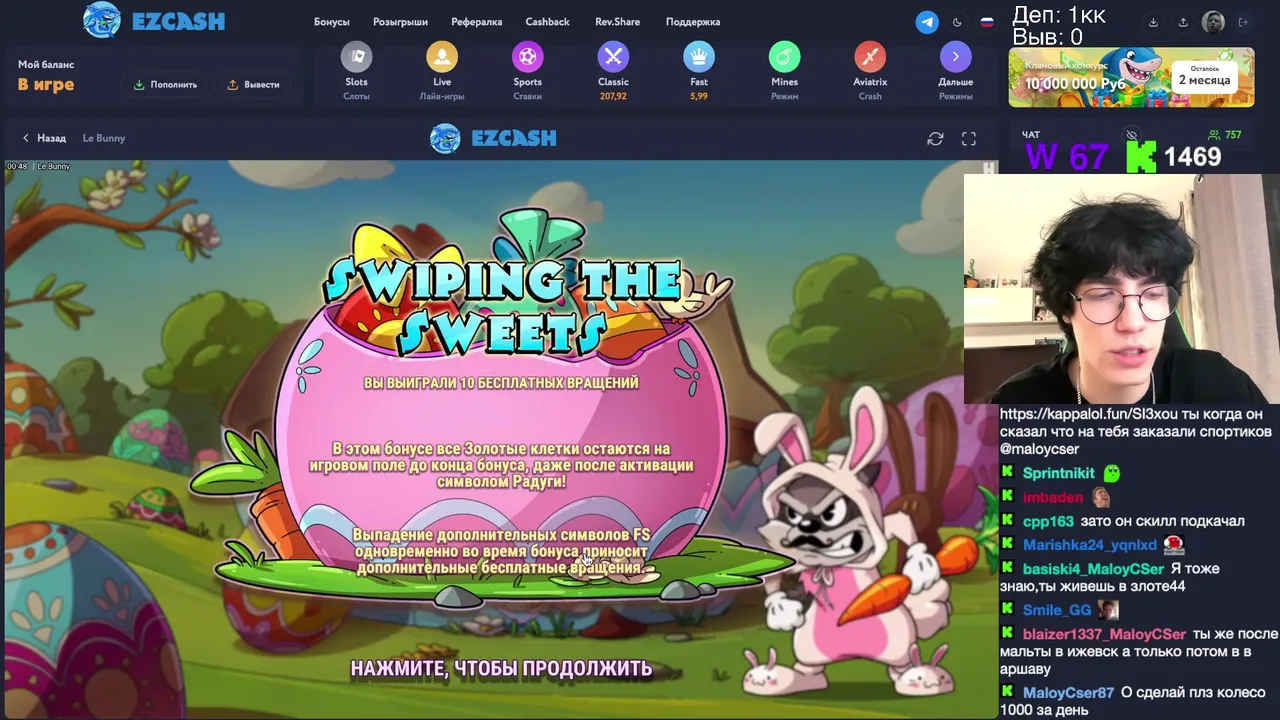Open the Live games category
Screen dimensions: 1280x720
pyautogui.click(x=442, y=72)
